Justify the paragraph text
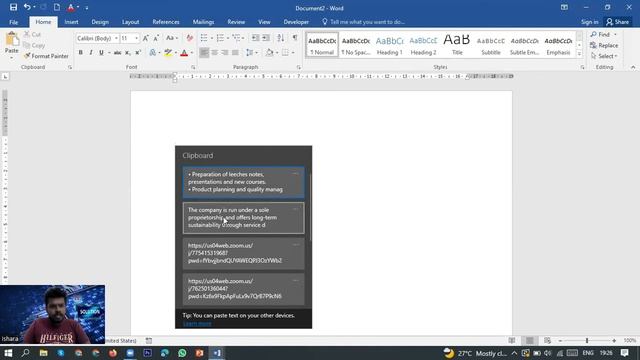This screenshot has height=360, width=640. (x=235, y=53)
